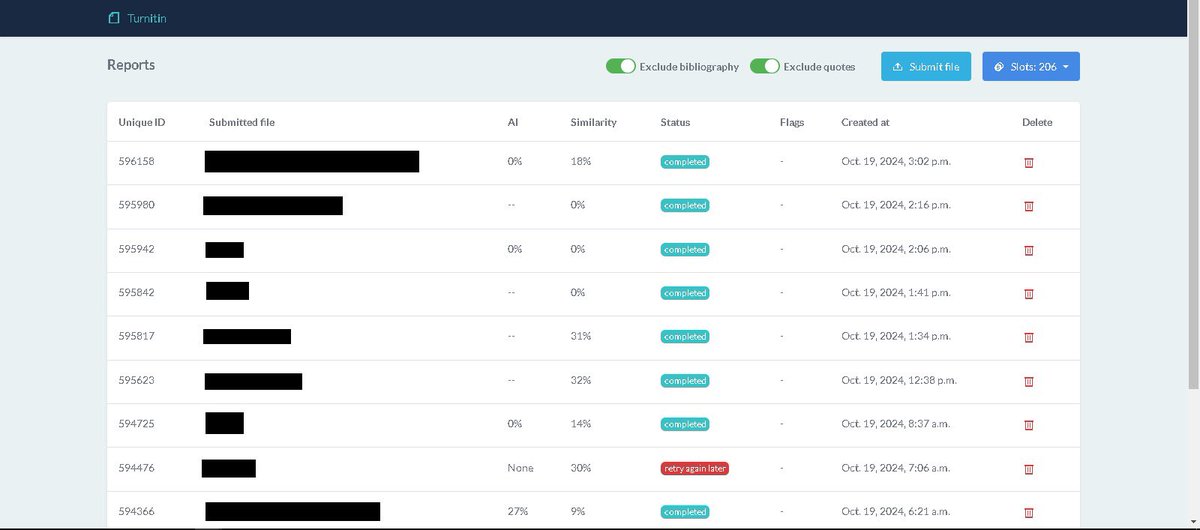Image resolution: width=1200 pixels, height=530 pixels.
Task: Click 31% similarity of report 595817
Action: (x=581, y=336)
